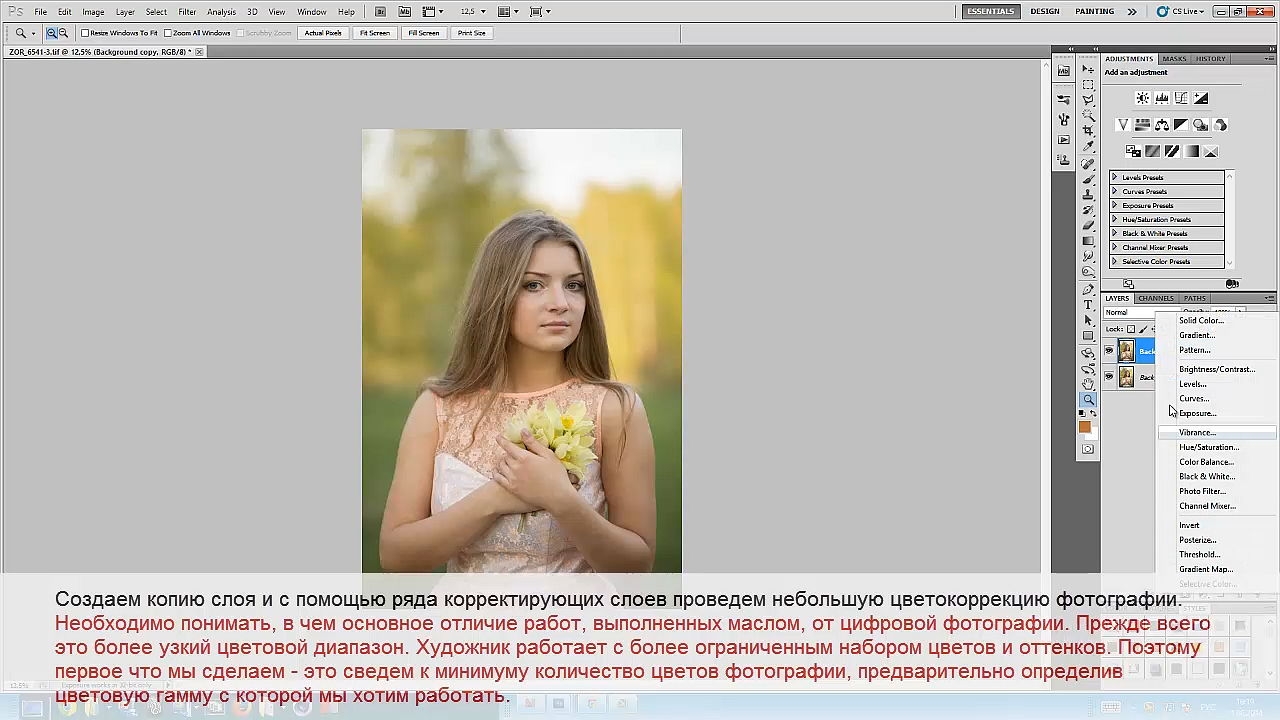Screen dimensions: 1280x720
Task: Launch Mini Bridge from application bar
Action: [404, 12]
